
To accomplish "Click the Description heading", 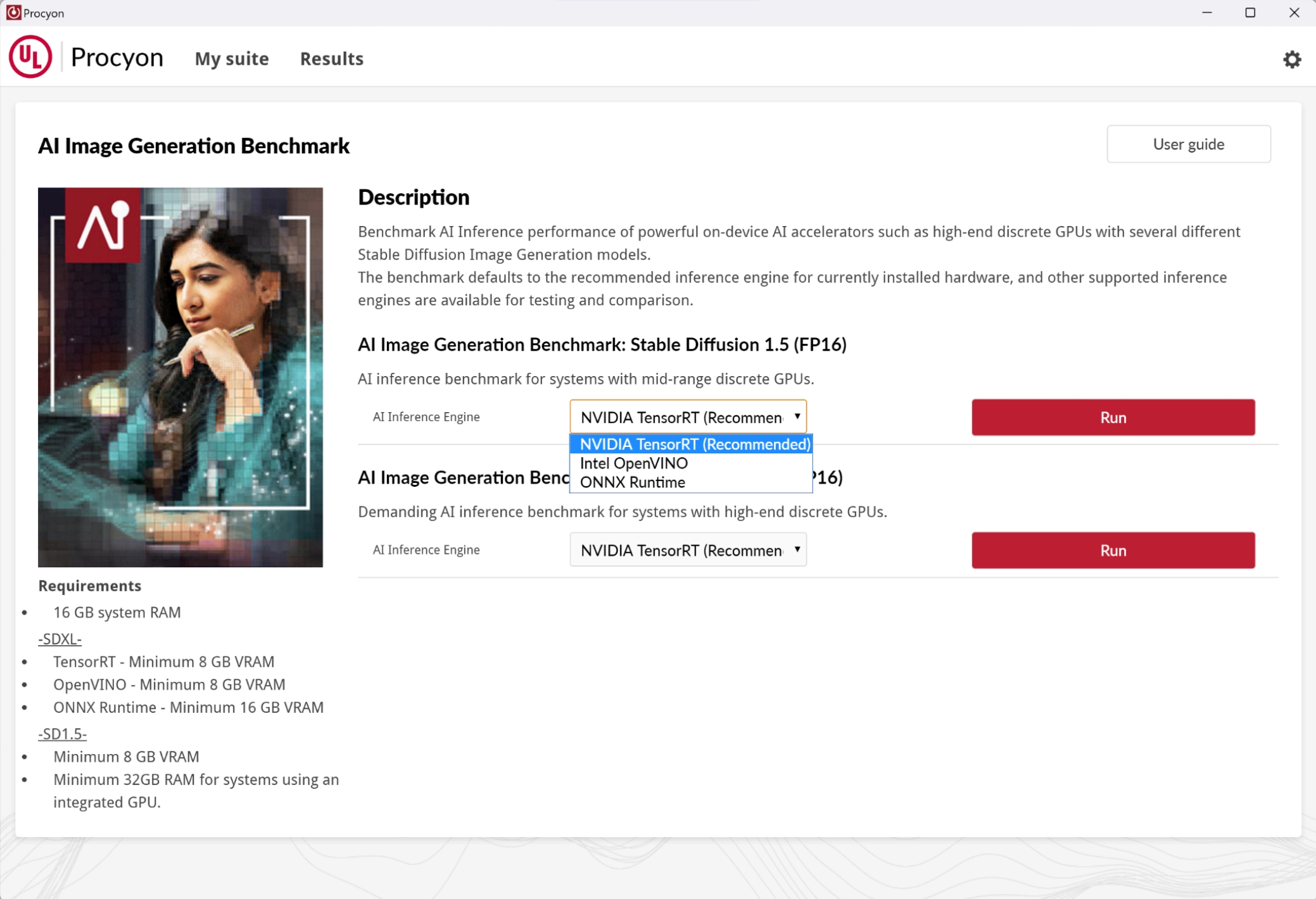I will [414, 197].
